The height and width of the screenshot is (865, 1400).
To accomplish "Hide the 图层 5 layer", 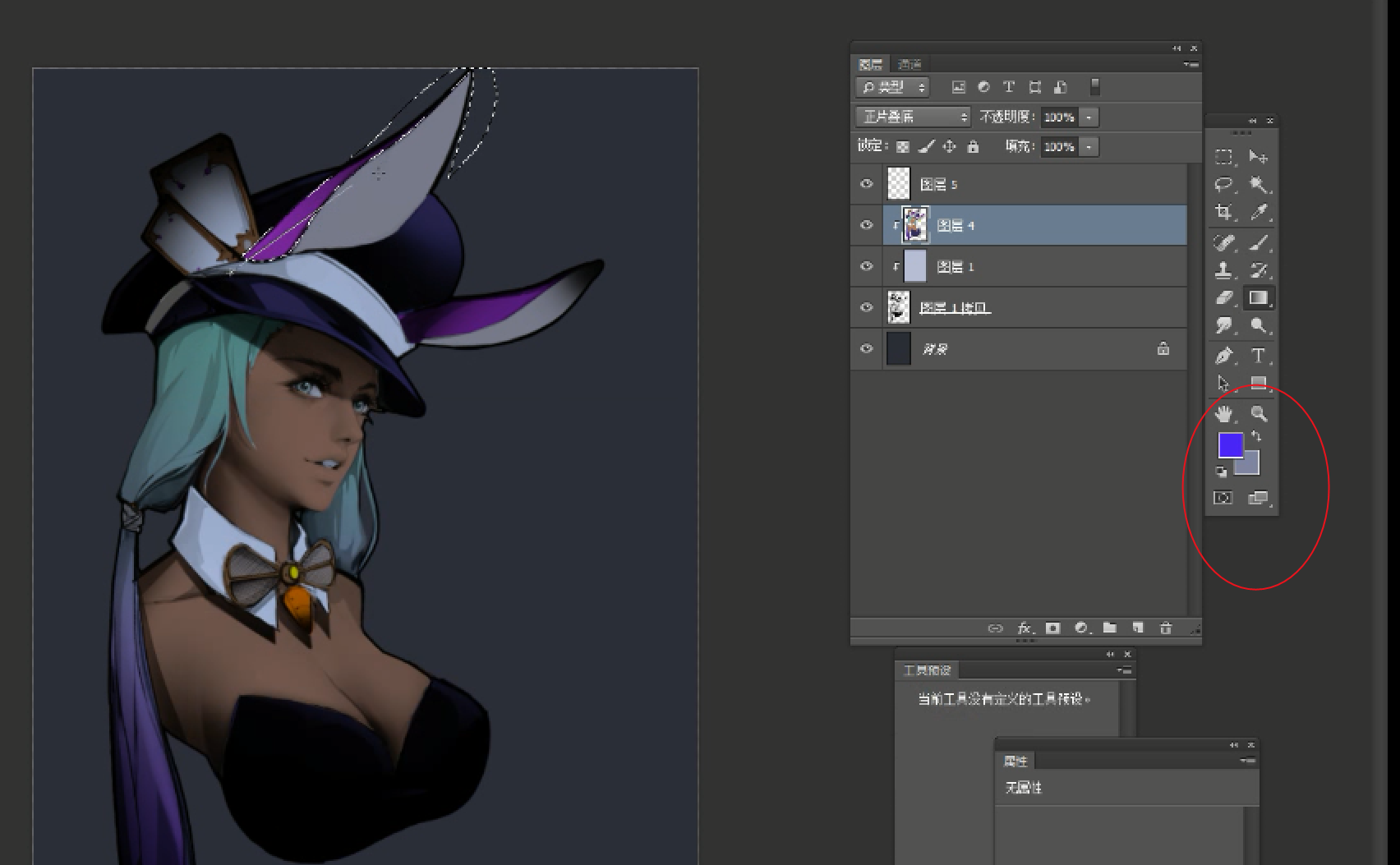I will click(x=866, y=184).
